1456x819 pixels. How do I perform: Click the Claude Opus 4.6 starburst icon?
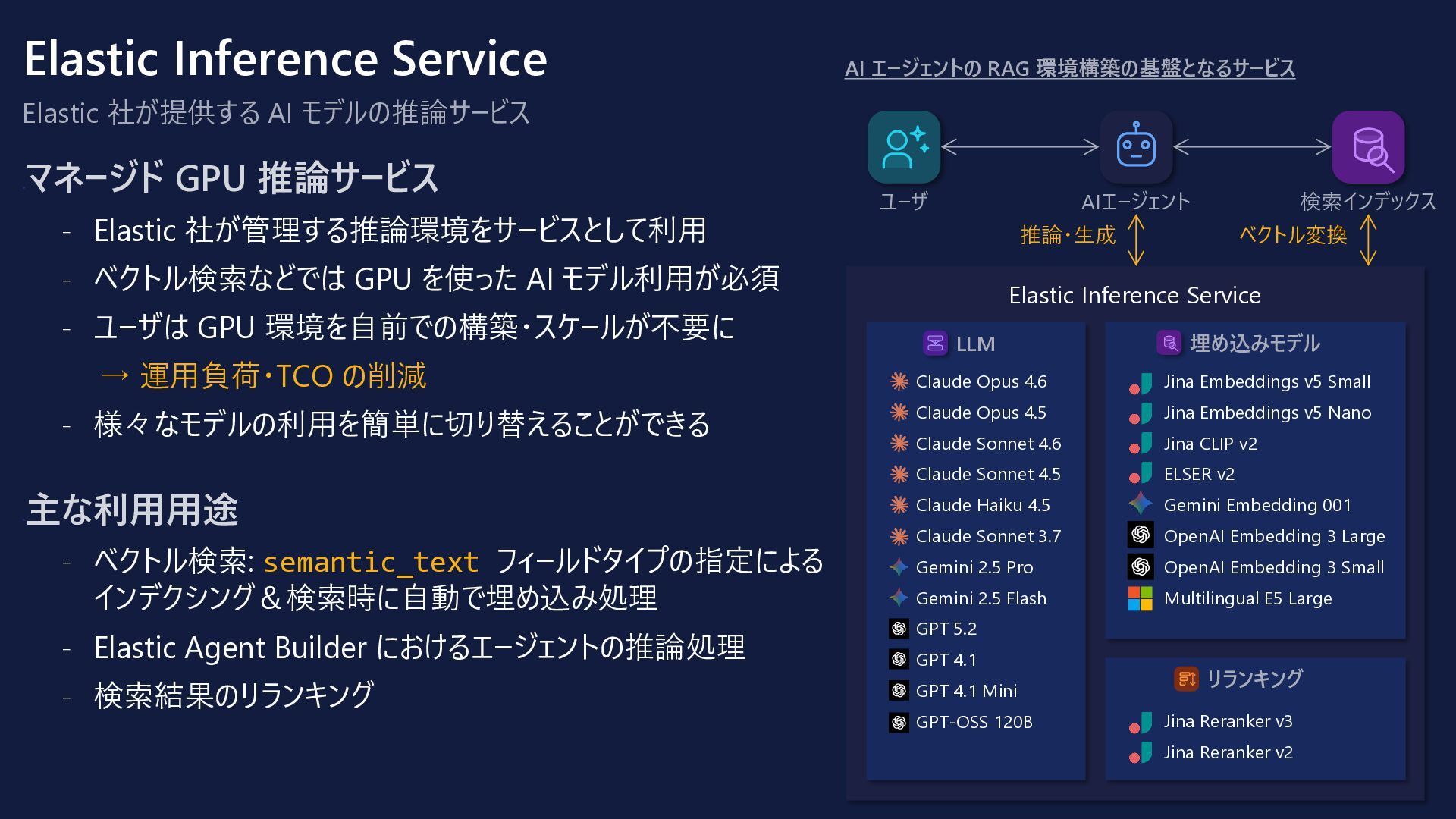click(x=899, y=381)
